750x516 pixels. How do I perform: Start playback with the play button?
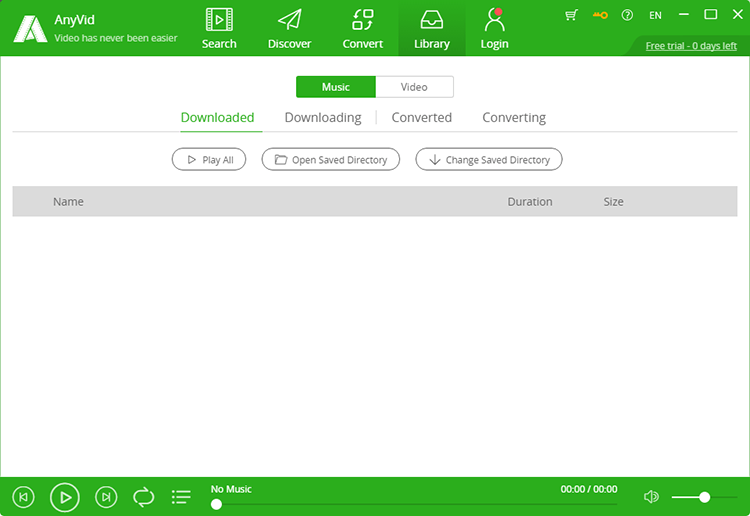(65, 497)
